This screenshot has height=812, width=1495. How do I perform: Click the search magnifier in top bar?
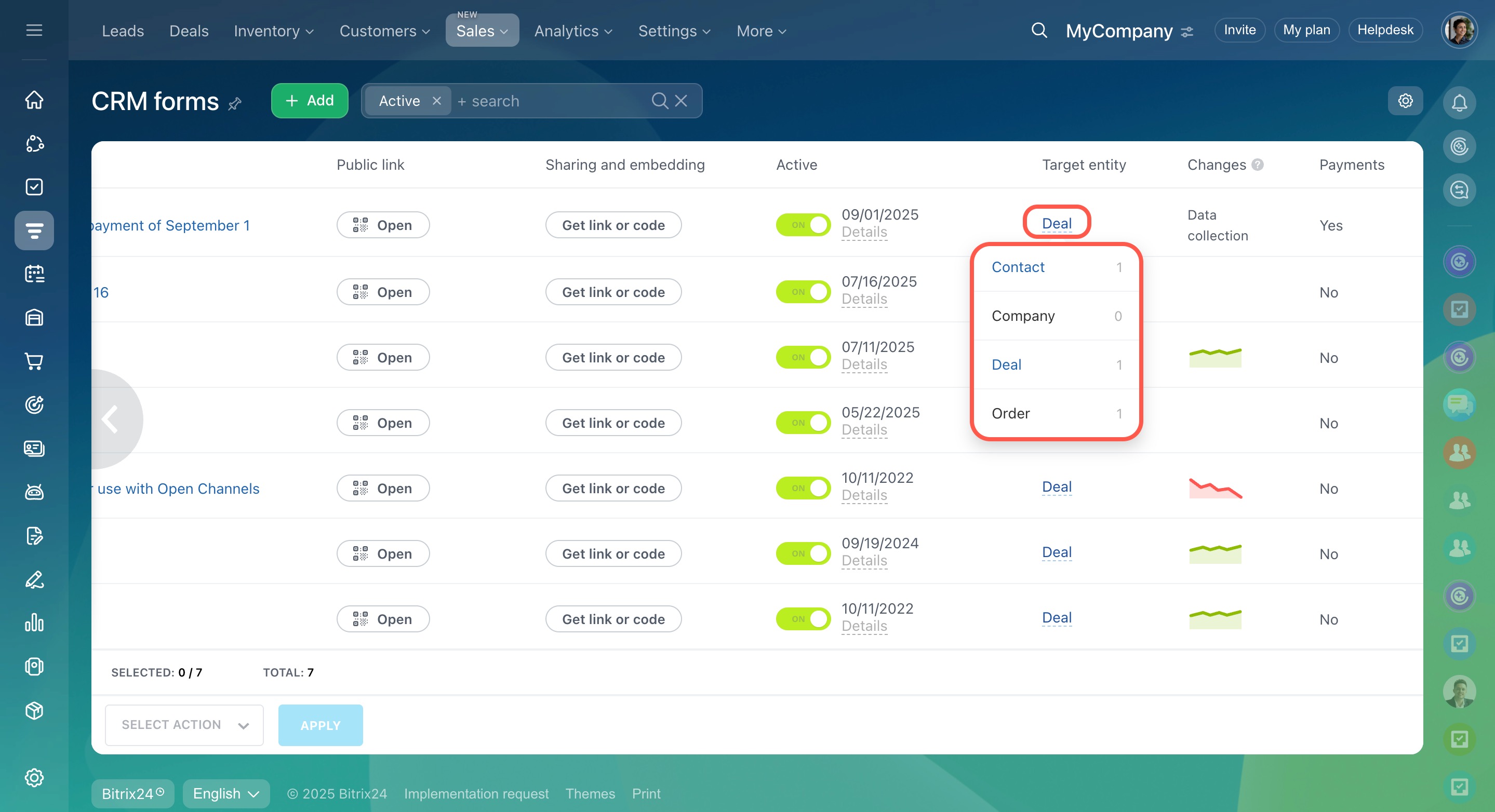click(x=1039, y=30)
